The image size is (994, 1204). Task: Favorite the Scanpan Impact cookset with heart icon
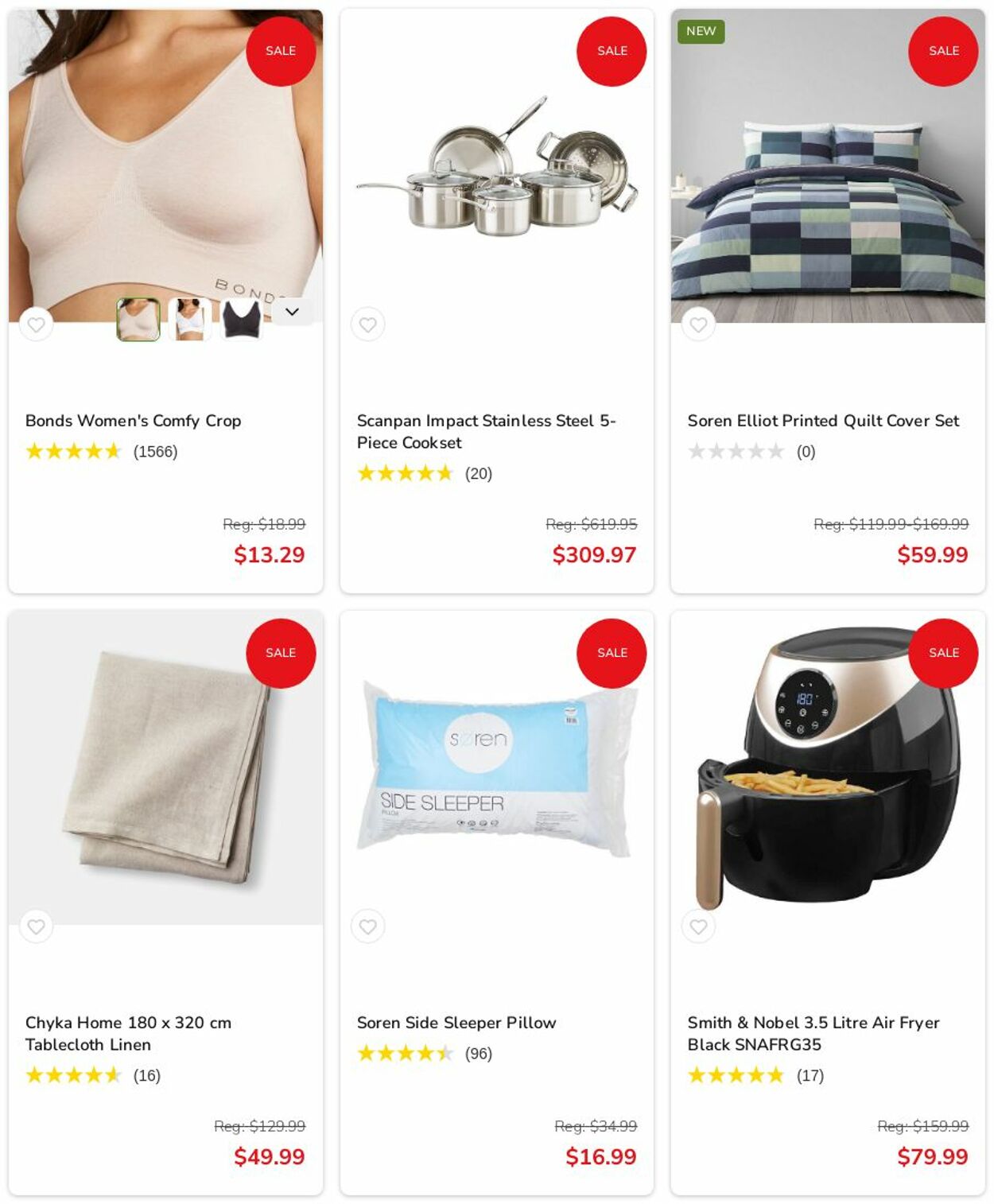367,324
